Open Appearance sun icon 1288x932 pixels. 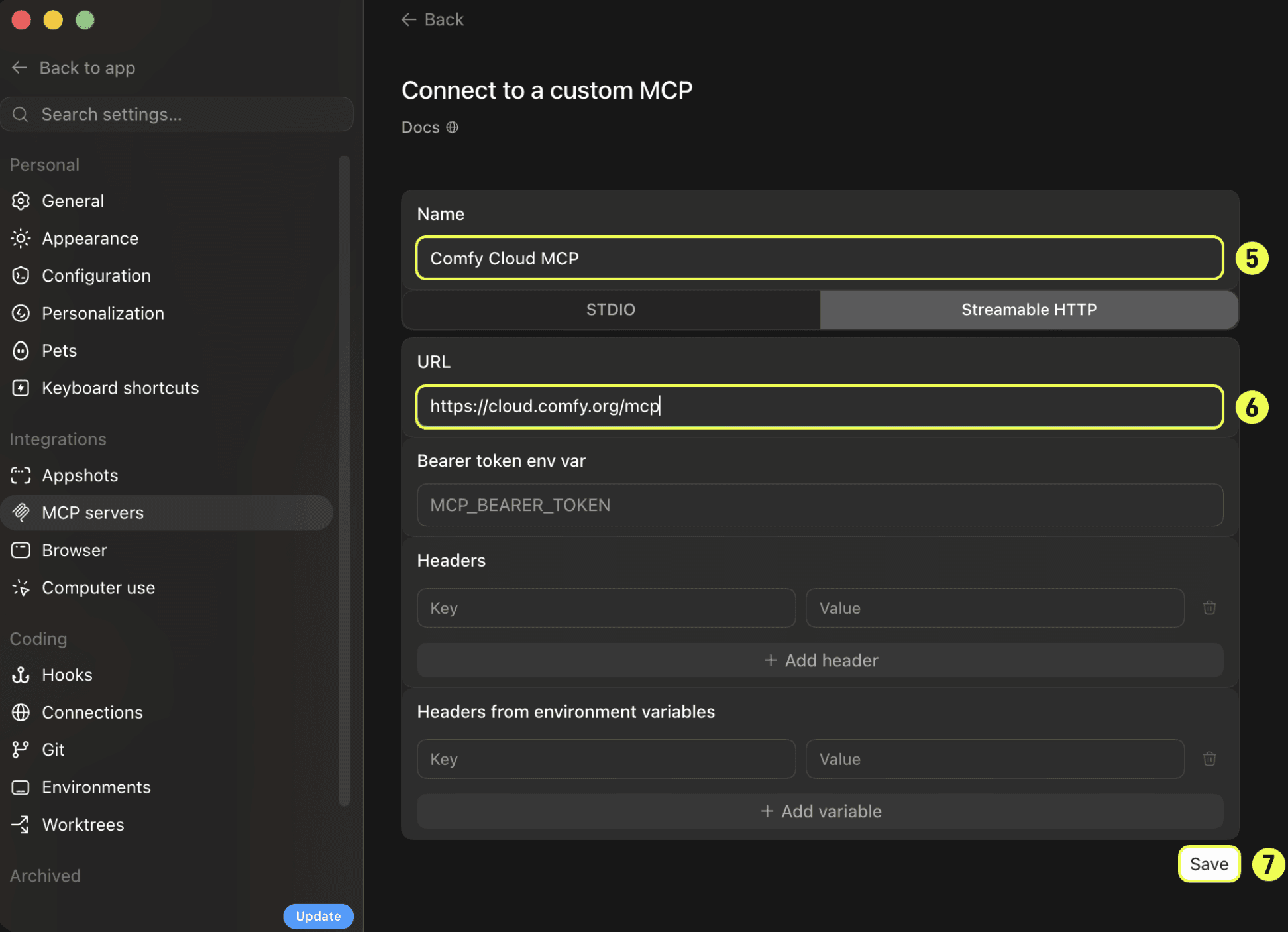21,239
